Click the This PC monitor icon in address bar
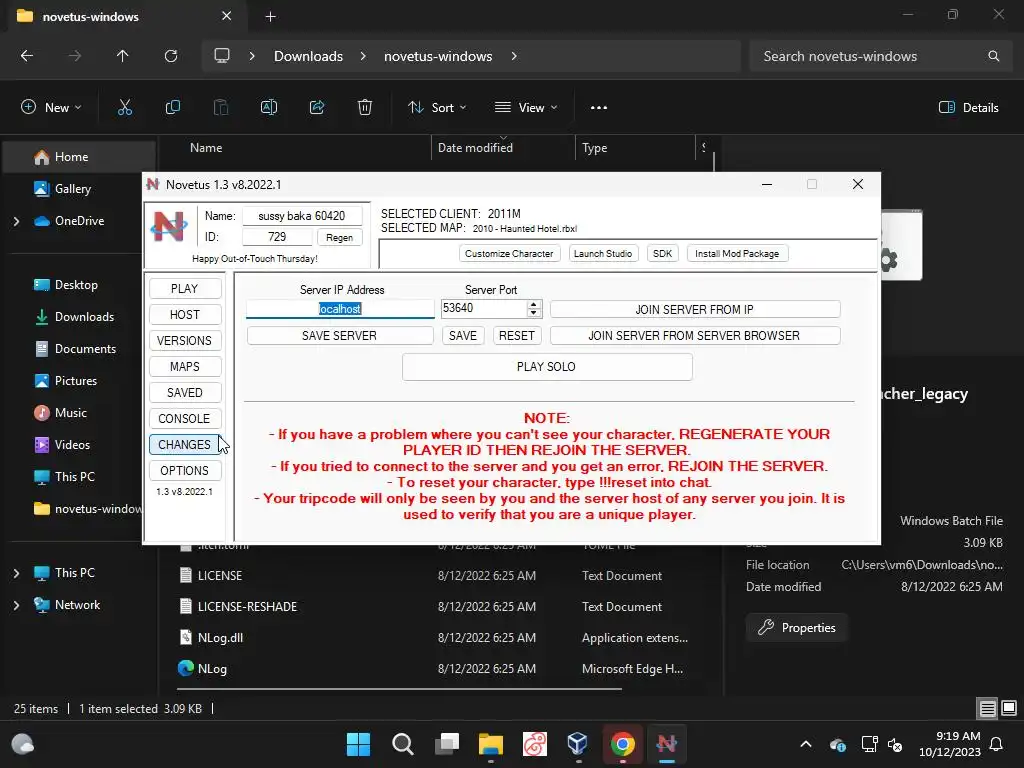 pos(222,56)
